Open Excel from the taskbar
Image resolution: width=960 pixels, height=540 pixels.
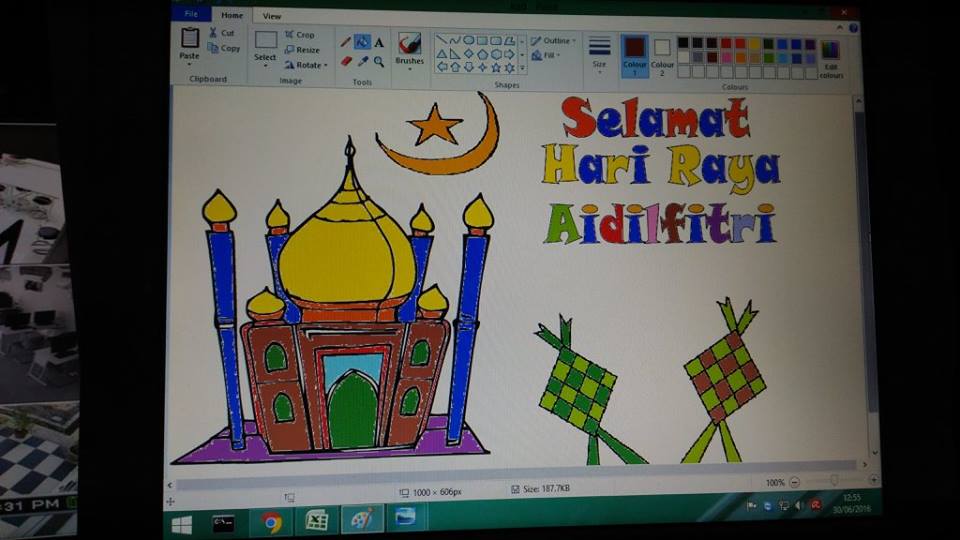tap(317, 521)
